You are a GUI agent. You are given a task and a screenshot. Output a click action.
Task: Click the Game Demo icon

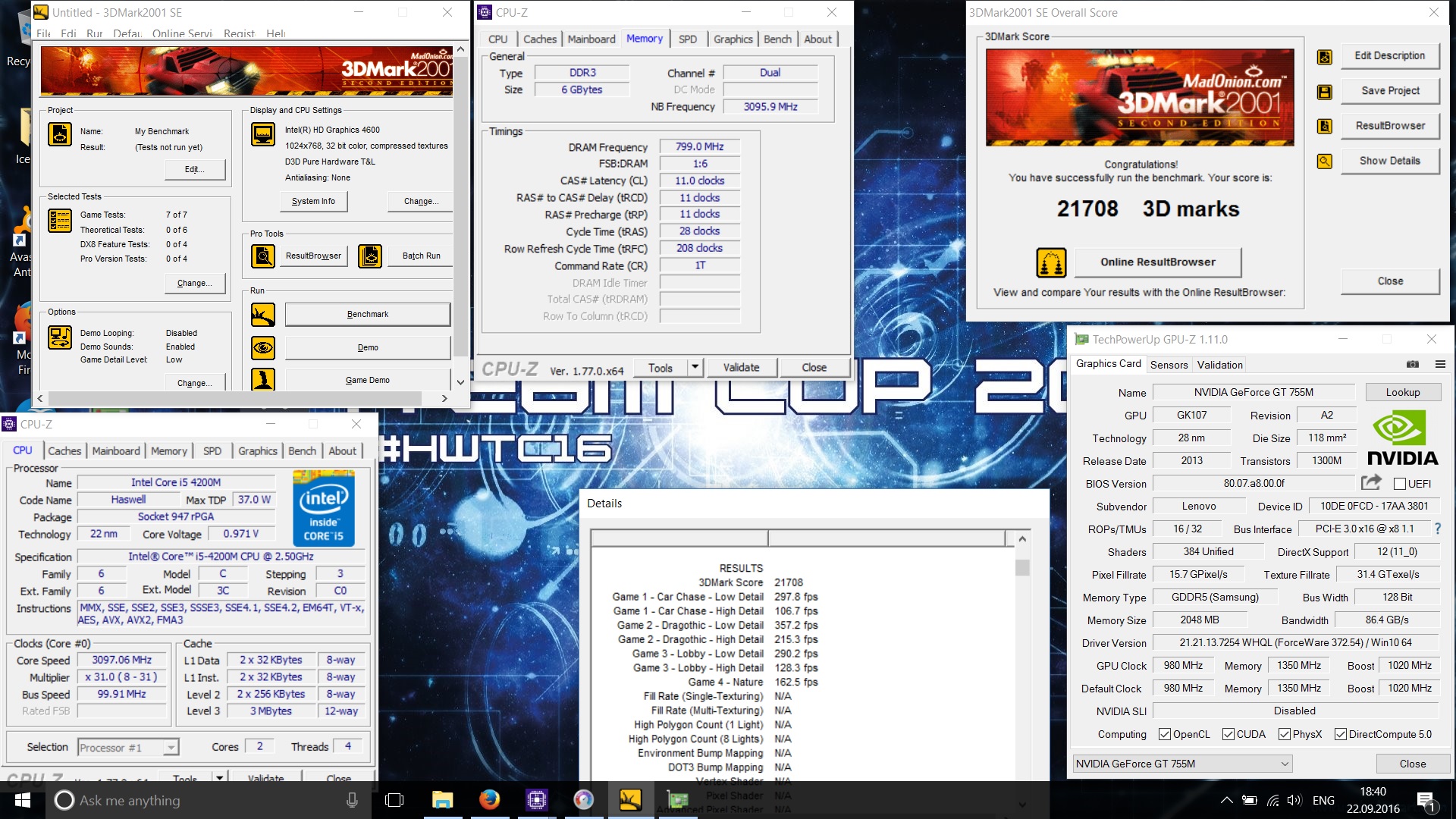coord(263,379)
